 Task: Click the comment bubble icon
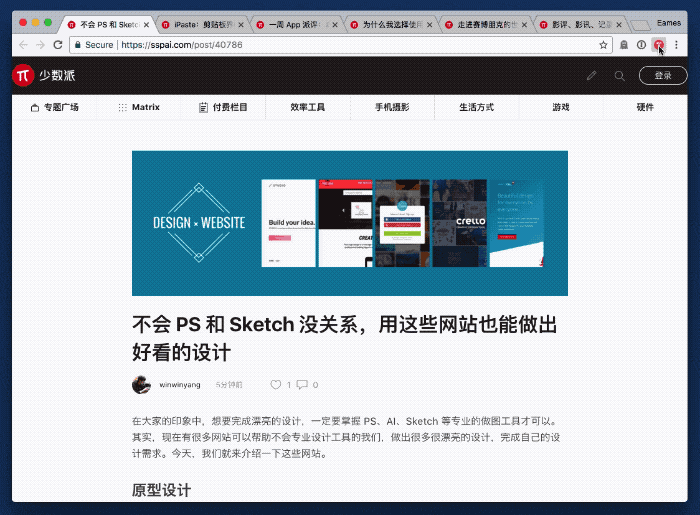point(302,384)
